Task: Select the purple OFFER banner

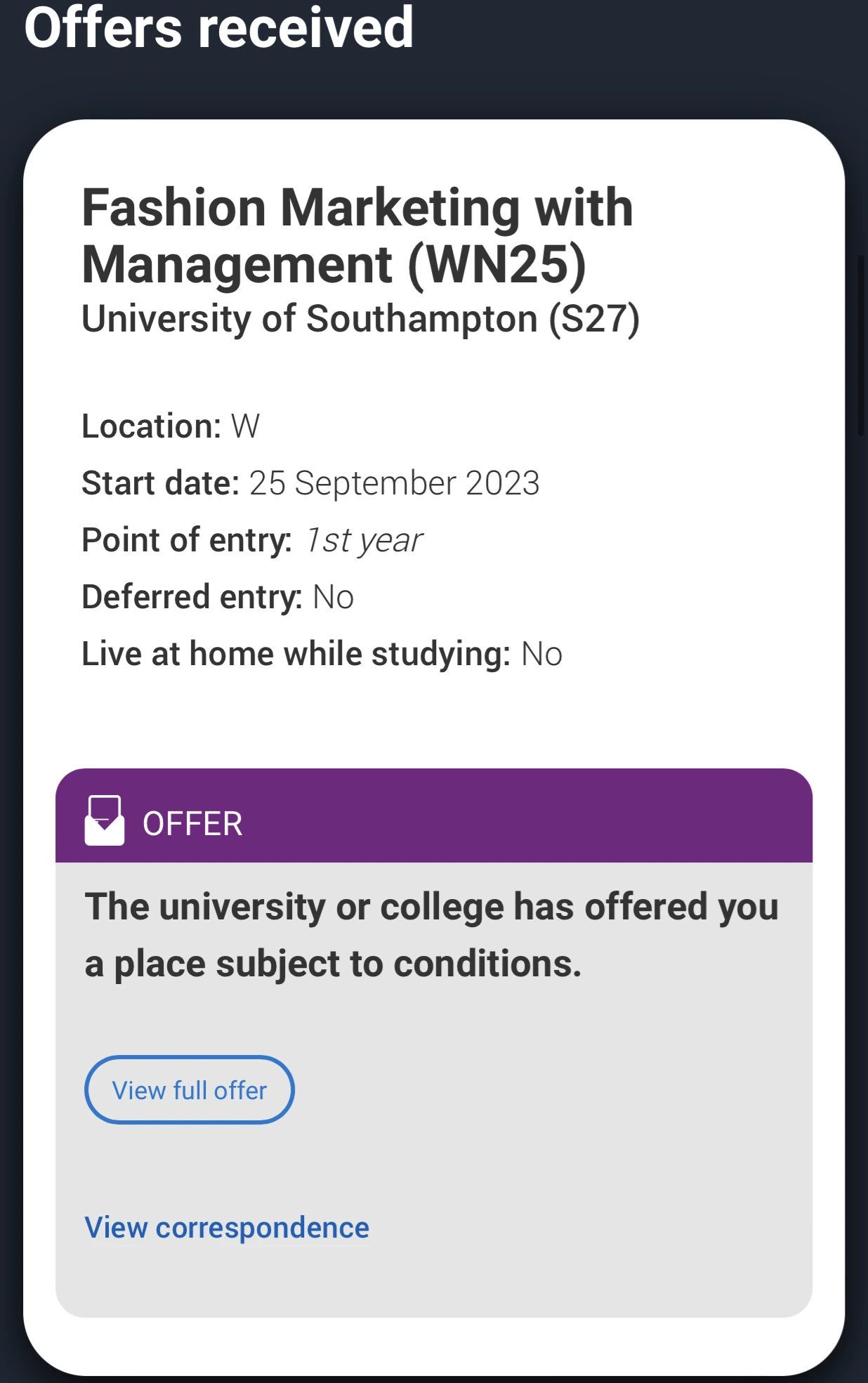Action: click(x=434, y=815)
